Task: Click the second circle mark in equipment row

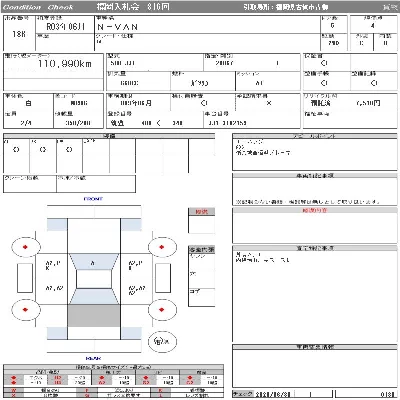Action: click(43, 150)
